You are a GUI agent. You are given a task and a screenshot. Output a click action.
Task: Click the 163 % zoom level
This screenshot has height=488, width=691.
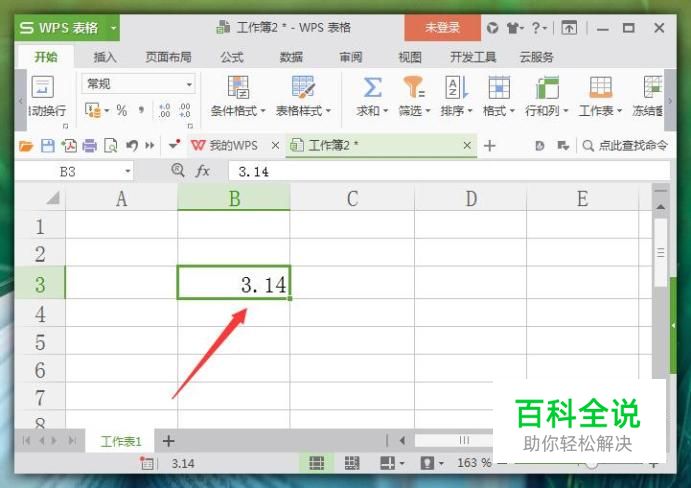click(x=474, y=463)
